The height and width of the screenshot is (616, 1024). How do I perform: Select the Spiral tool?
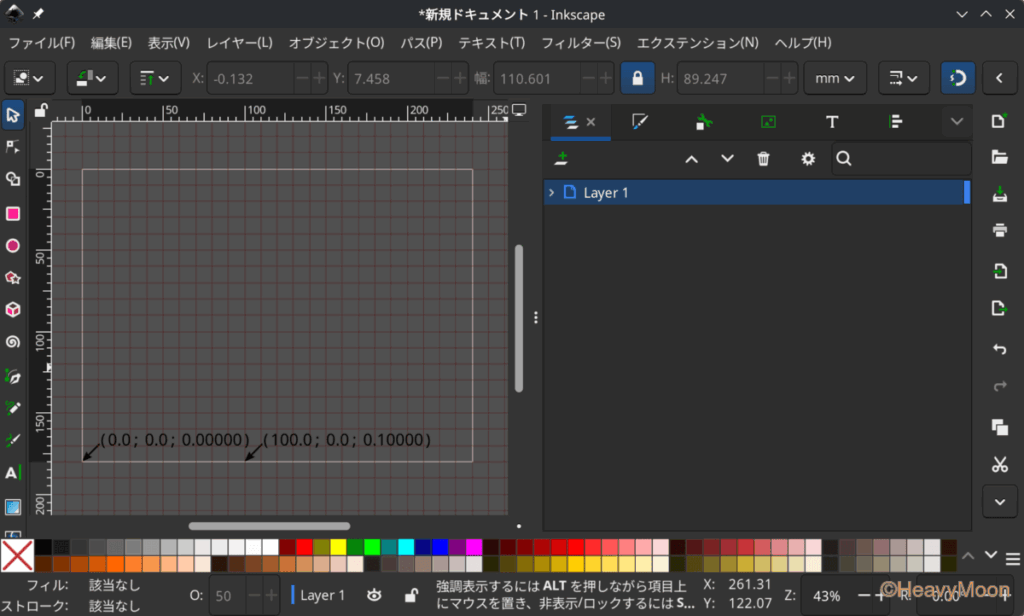[13, 341]
